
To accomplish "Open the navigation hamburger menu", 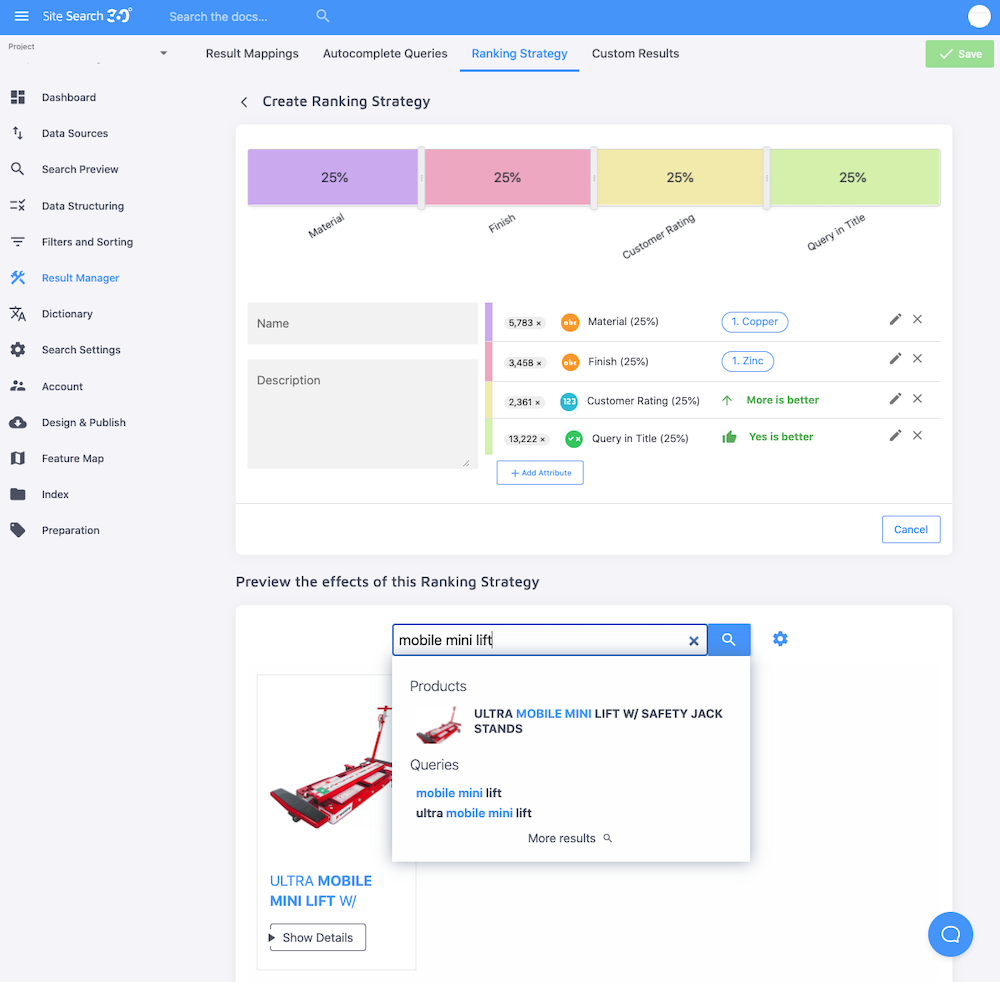I will click(21, 16).
